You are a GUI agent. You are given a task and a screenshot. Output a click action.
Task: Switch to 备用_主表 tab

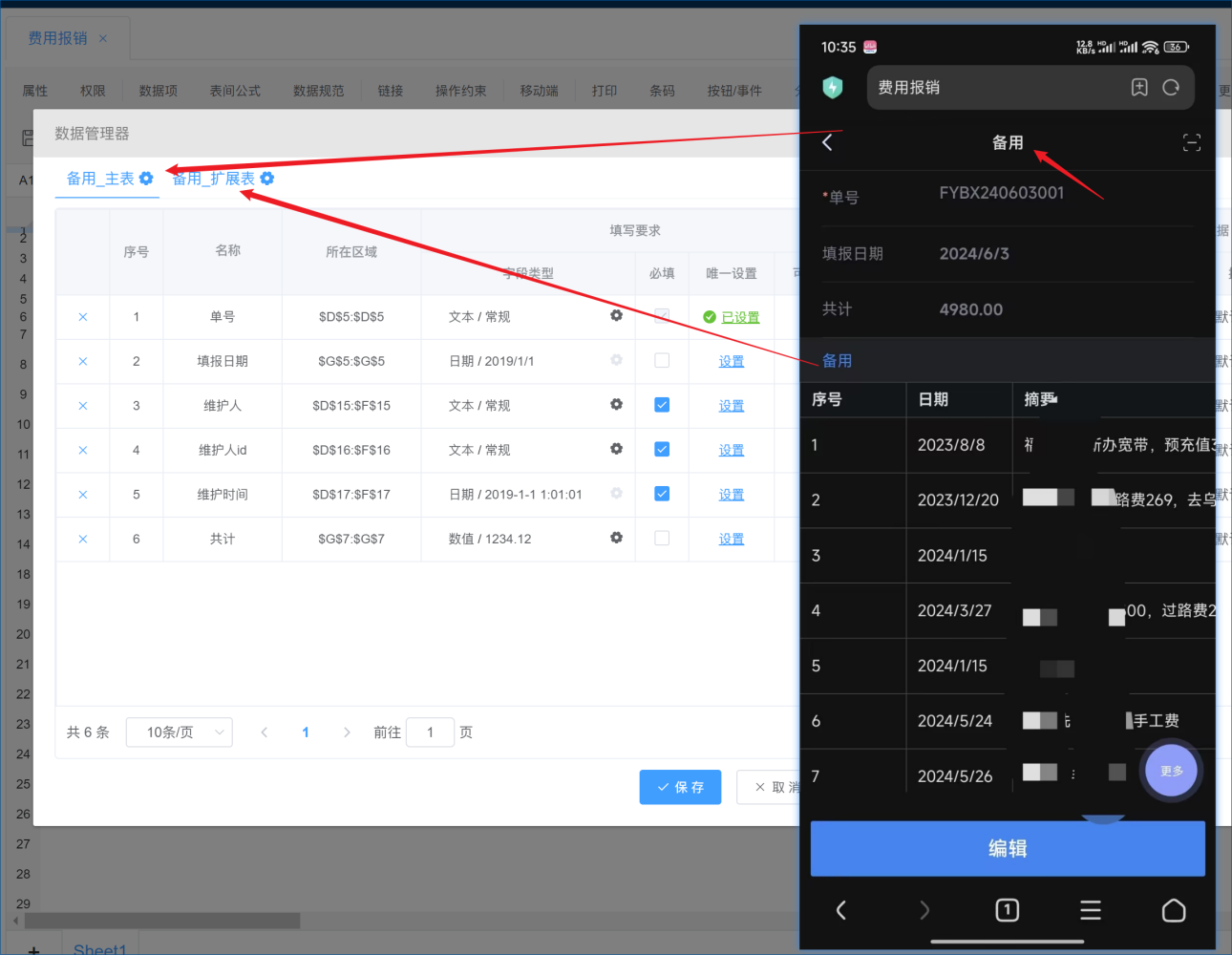100,179
